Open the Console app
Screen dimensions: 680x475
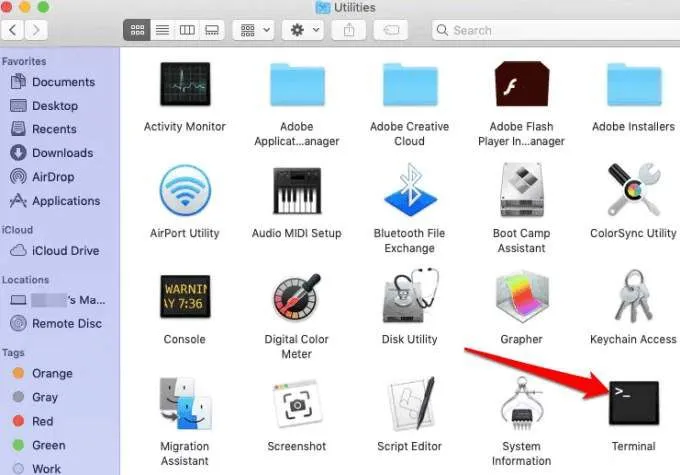point(185,297)
